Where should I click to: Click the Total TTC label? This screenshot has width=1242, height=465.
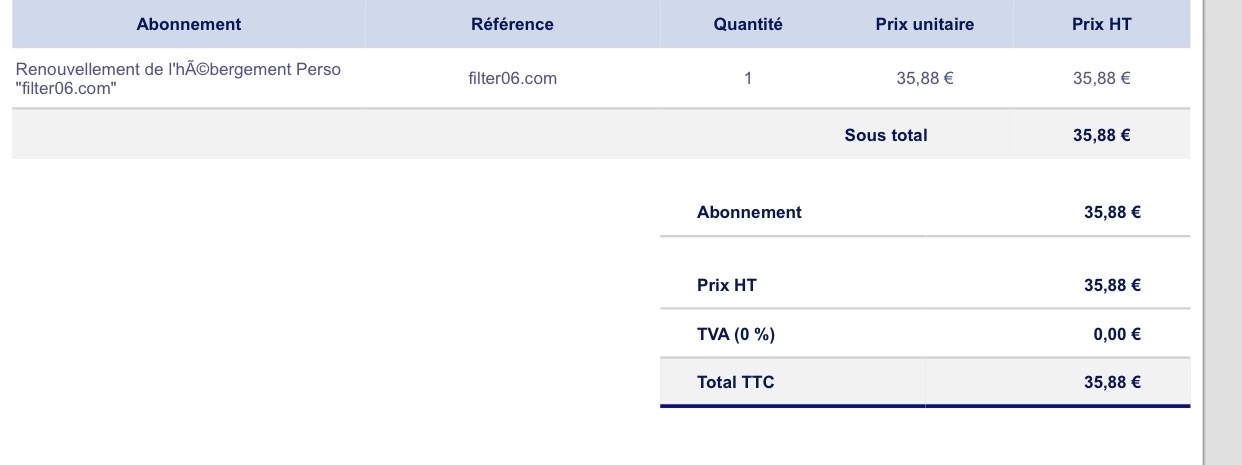pos(735,382)
